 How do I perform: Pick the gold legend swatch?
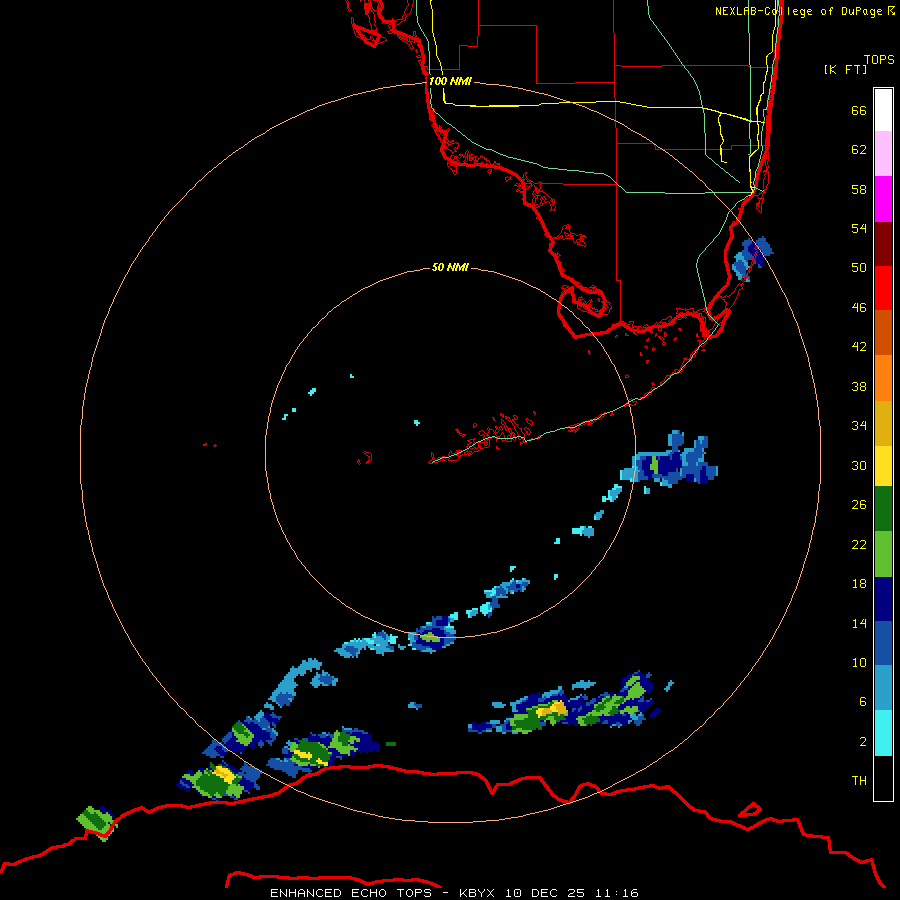point(883,424)
